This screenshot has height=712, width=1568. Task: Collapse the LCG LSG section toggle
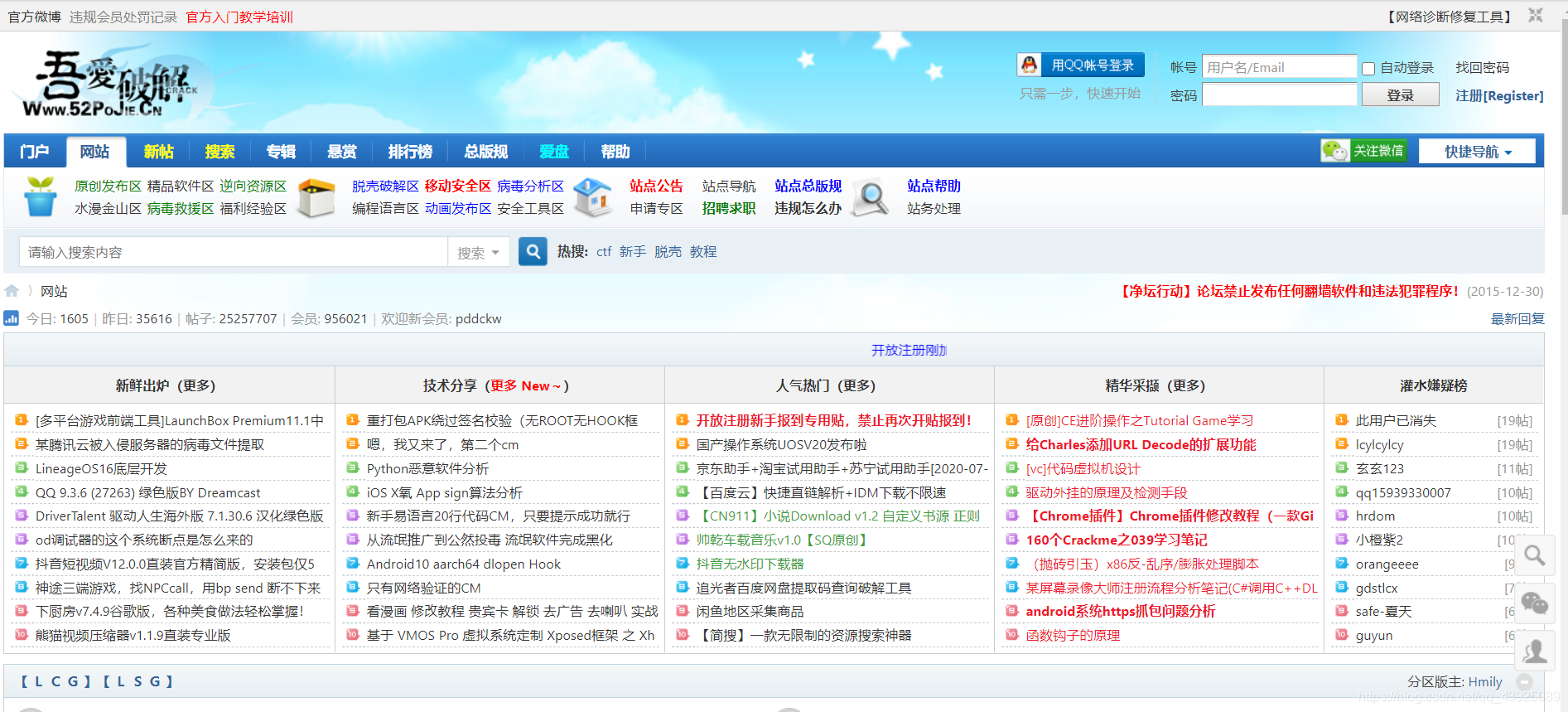point(1525,681)
